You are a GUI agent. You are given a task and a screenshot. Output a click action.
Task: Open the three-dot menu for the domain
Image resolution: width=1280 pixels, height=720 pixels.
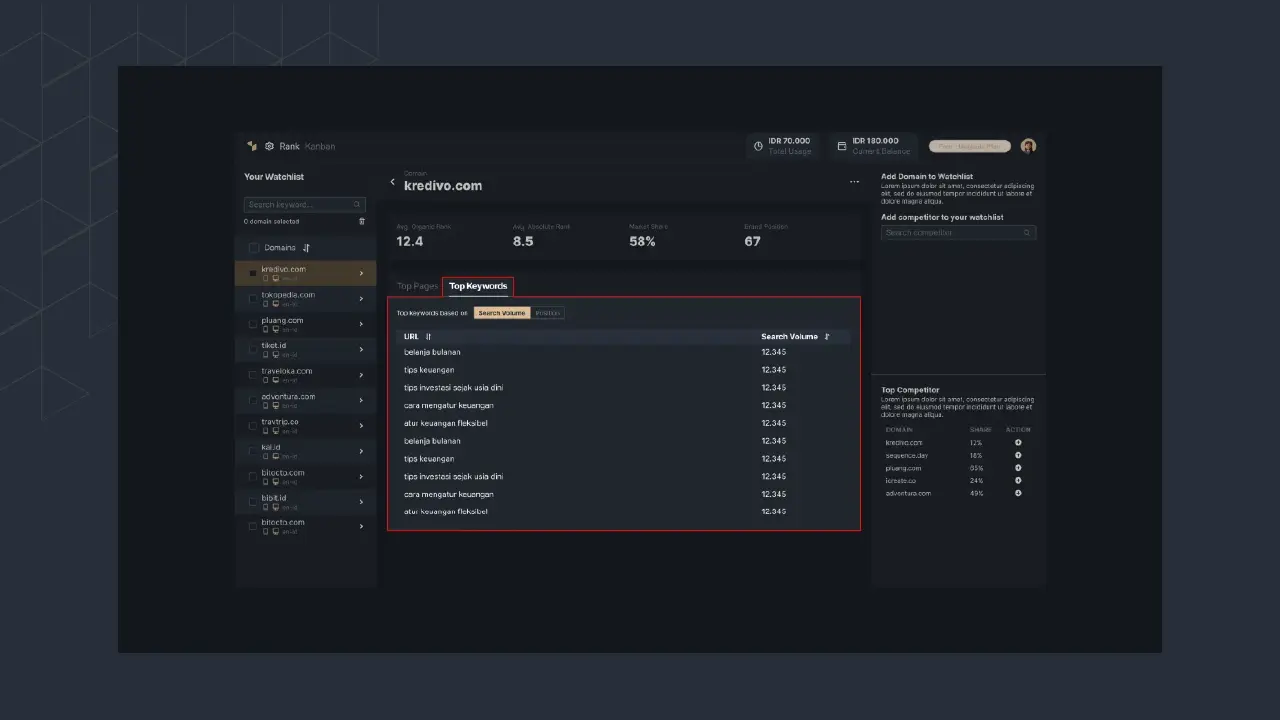pos(854,182)
